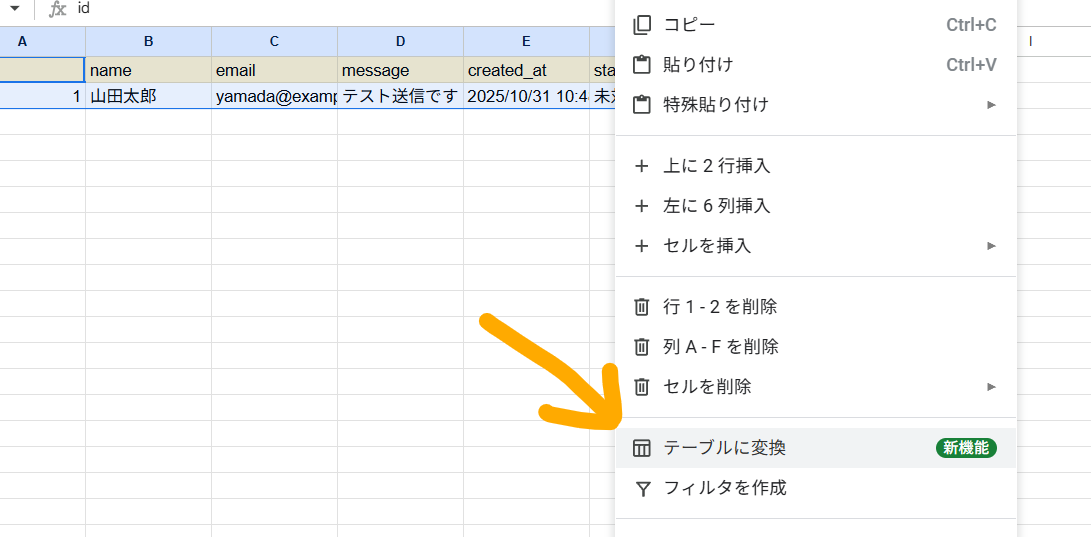Viewport: 1091px width, 537px height.
Task: Choose 上に 2 行挿入
Action: coord(815,166)
